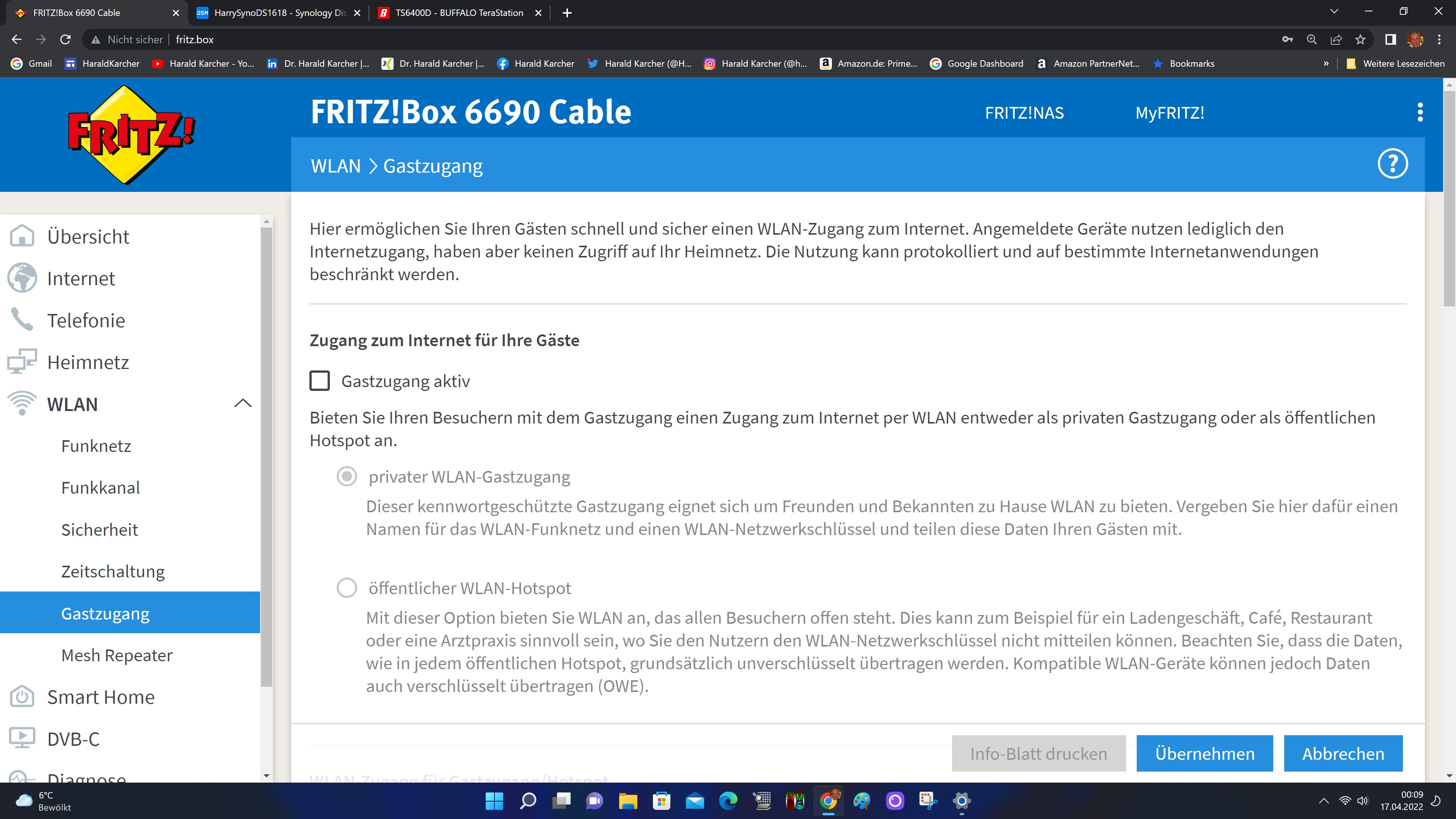Click the FRITZ! logo icon
1456x819 pixels.
click(131, 135)
